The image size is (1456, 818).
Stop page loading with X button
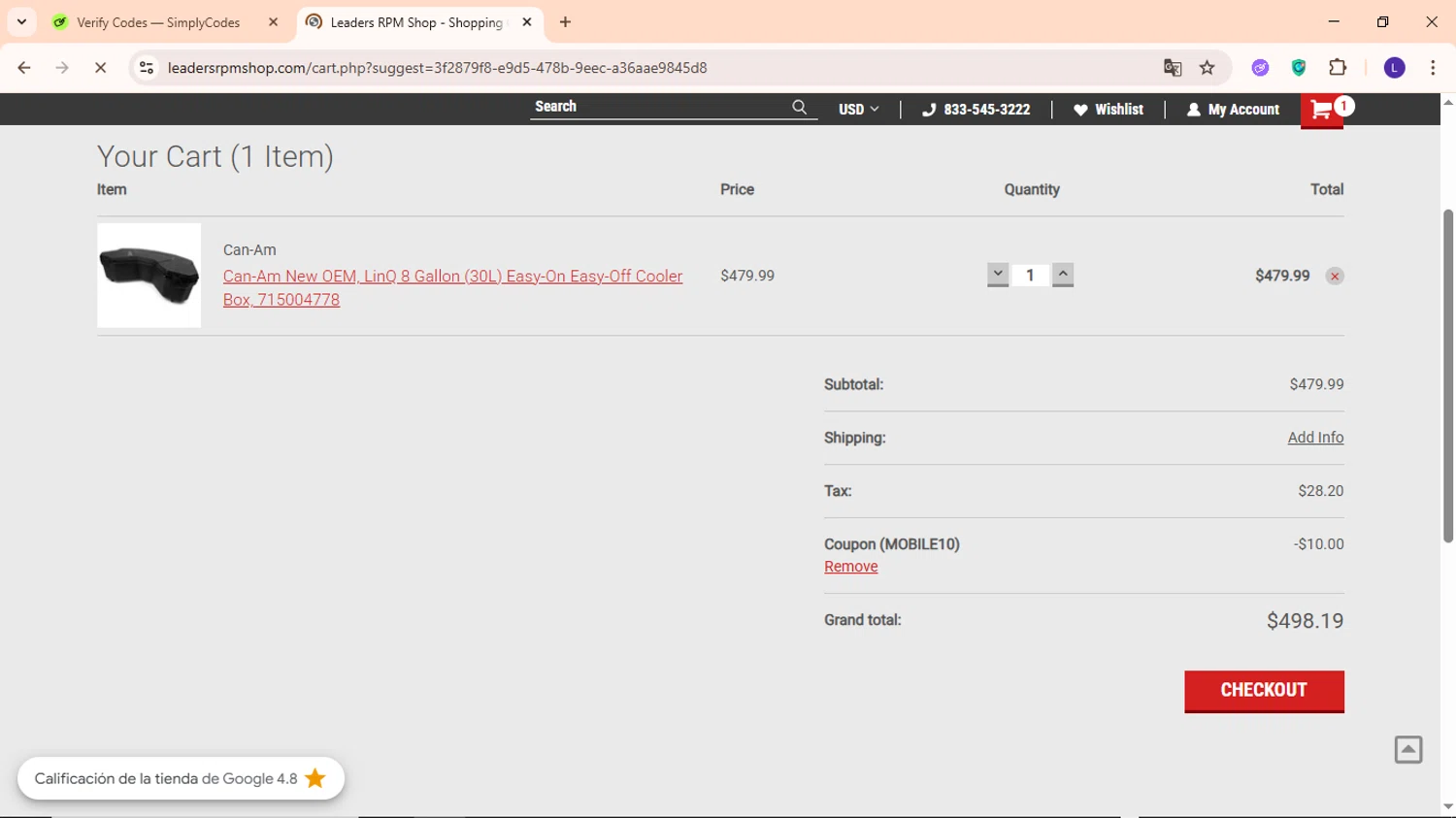pyautogui.click(x=100, y=68)
